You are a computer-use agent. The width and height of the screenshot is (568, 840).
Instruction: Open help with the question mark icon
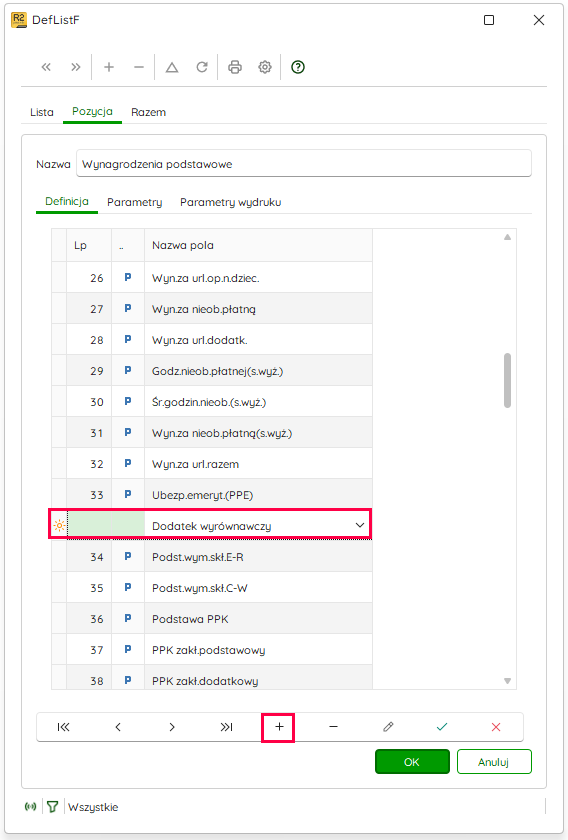tap(298, 67)
